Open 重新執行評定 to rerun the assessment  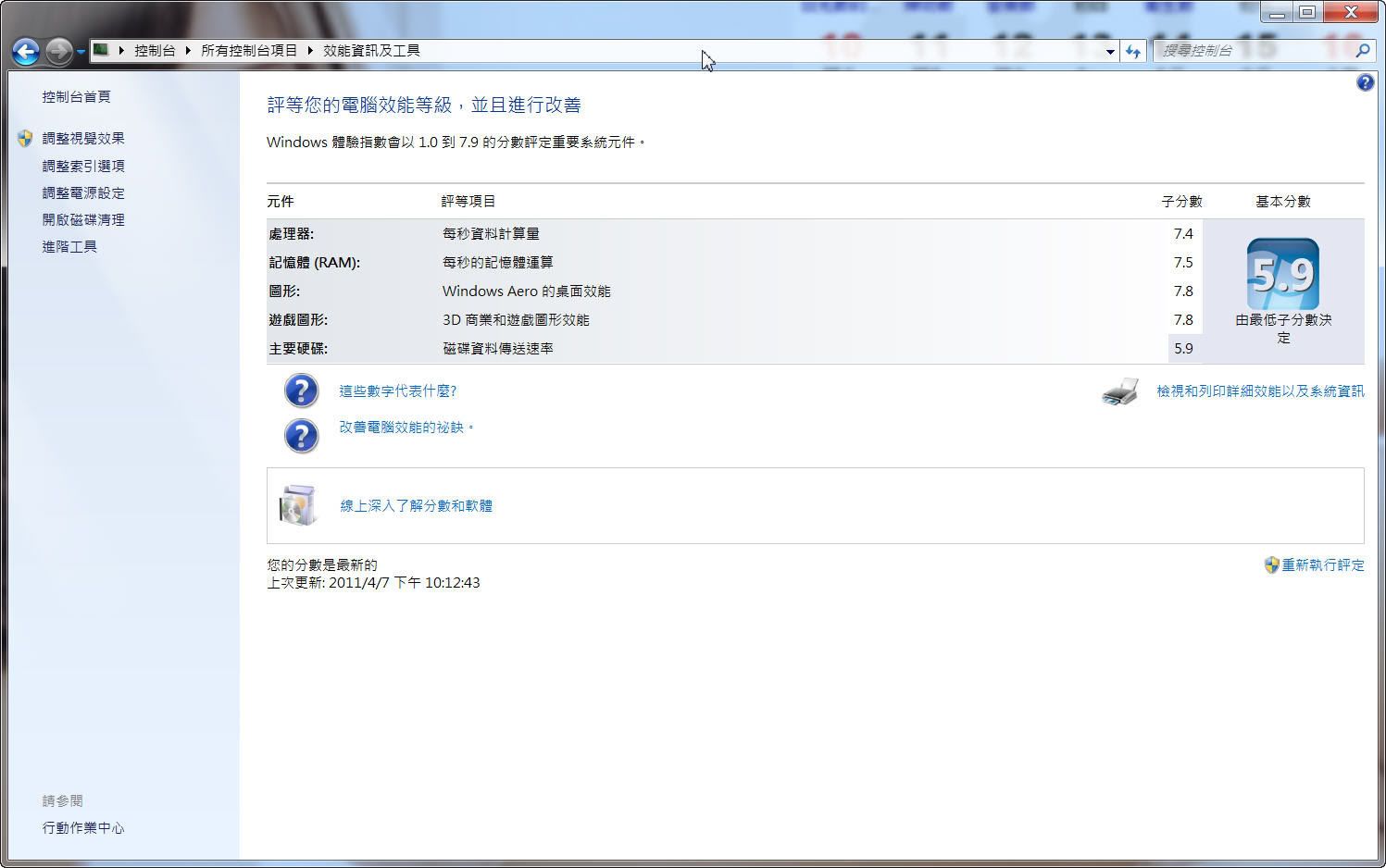coord(1322,564)
